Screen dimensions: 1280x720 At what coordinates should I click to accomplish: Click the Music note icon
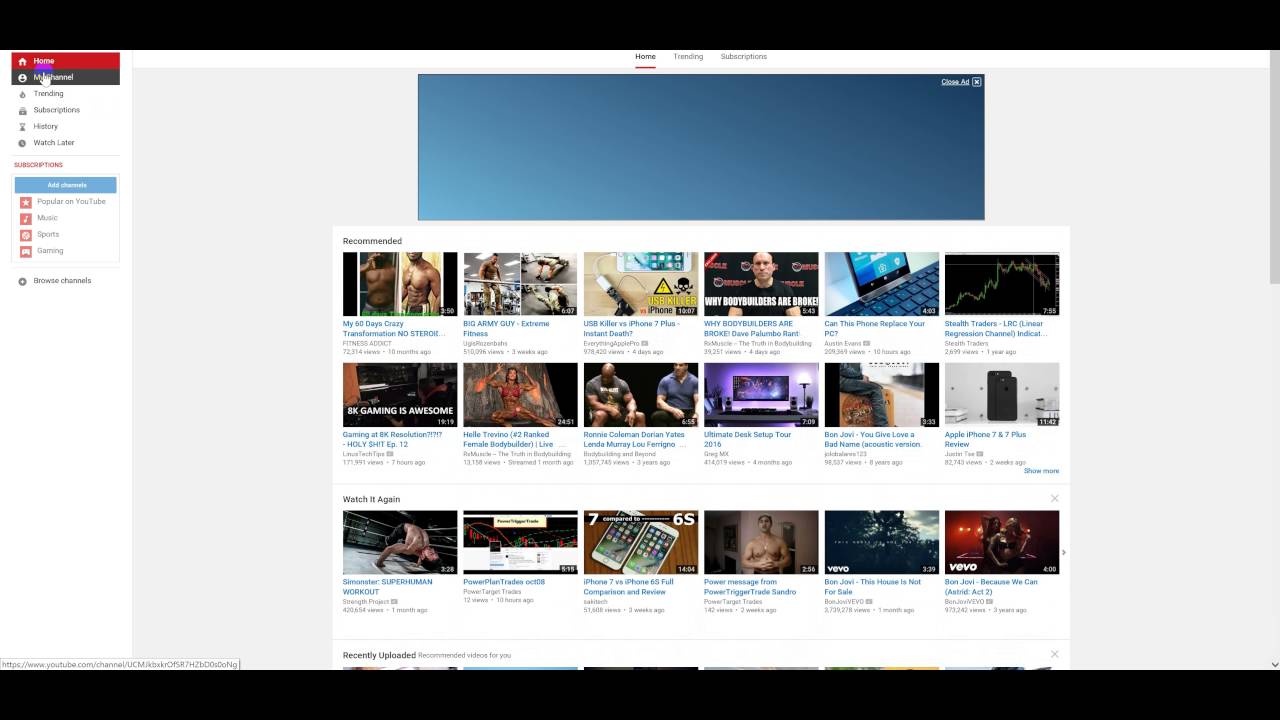click(x=26, y=218)
